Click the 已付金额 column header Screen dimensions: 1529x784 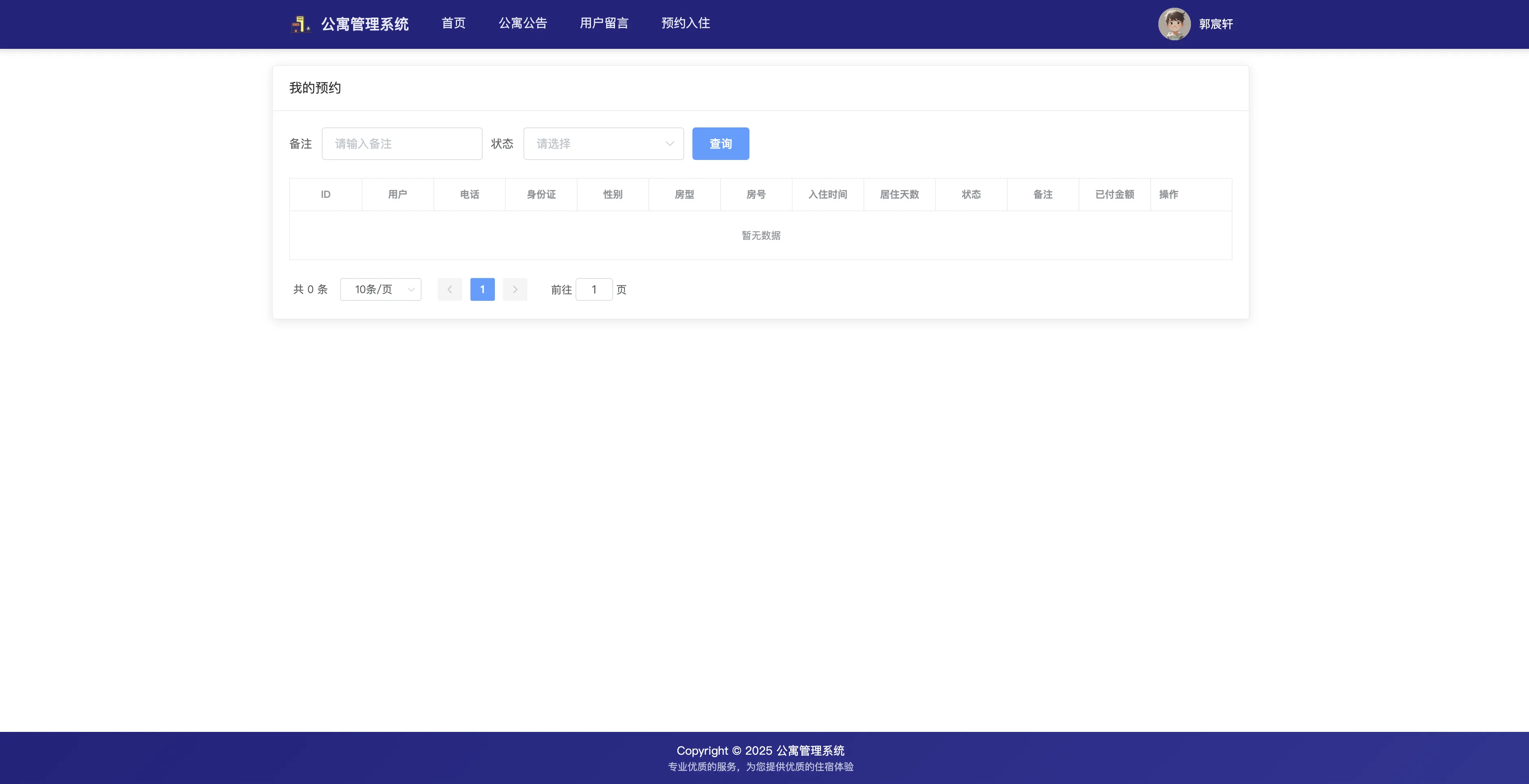pos(1114,195)
